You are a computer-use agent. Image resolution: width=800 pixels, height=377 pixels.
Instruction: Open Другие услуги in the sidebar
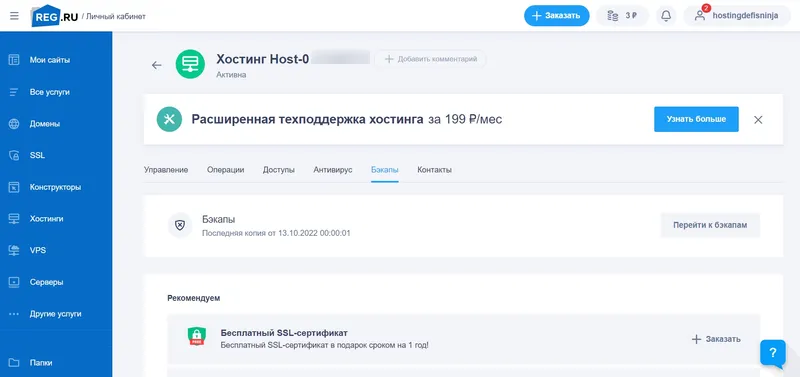pyautogui.click(x=56, y=314)
